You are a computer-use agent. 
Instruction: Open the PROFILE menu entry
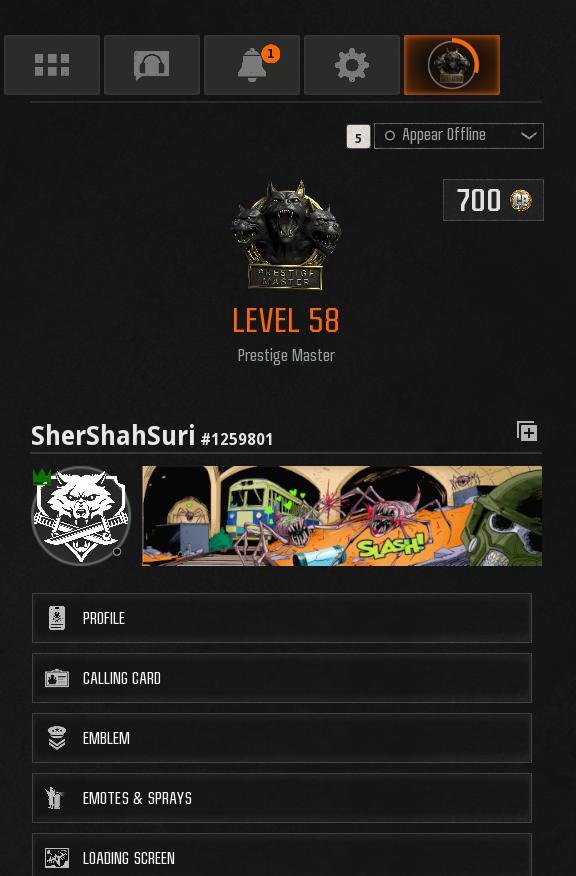282,618
